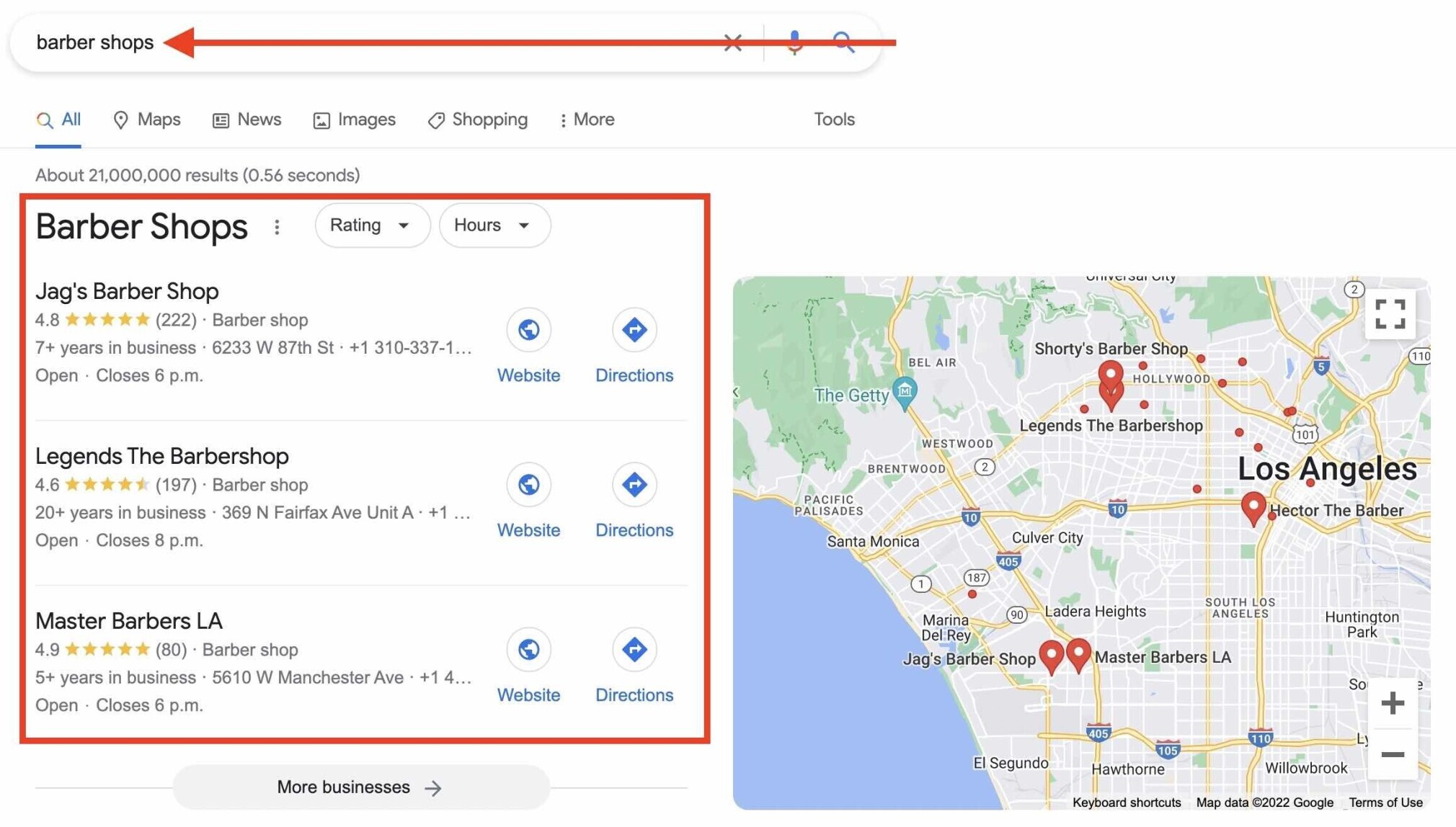The width and height of the screenshot is (1456, 827).
Task: Zoom in the map with plus button
Action: (1393, 702)
